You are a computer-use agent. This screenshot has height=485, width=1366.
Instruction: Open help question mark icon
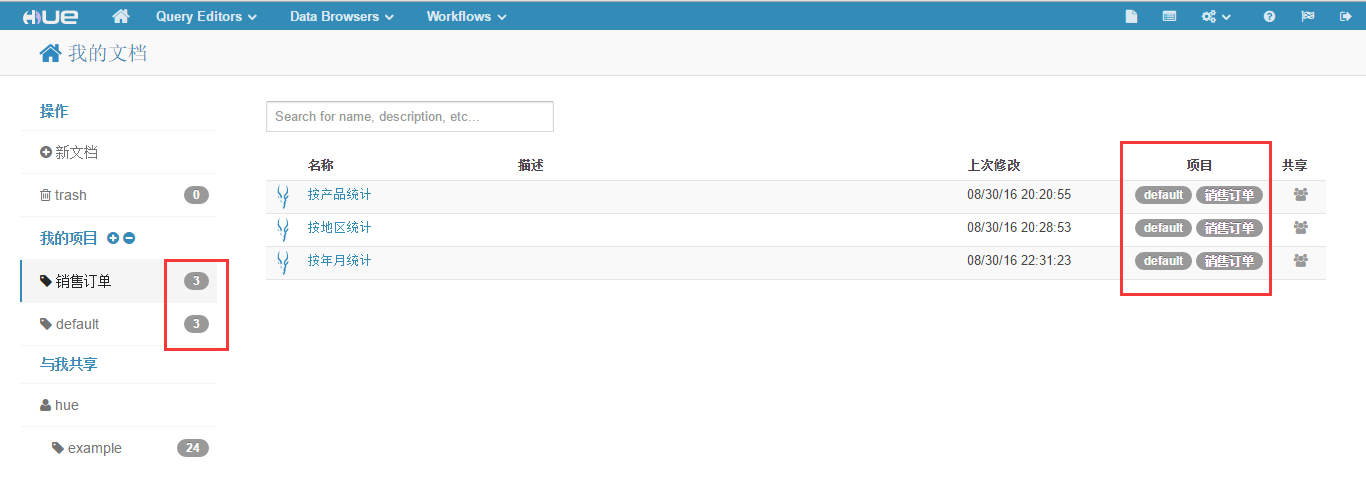point(1269,16)
